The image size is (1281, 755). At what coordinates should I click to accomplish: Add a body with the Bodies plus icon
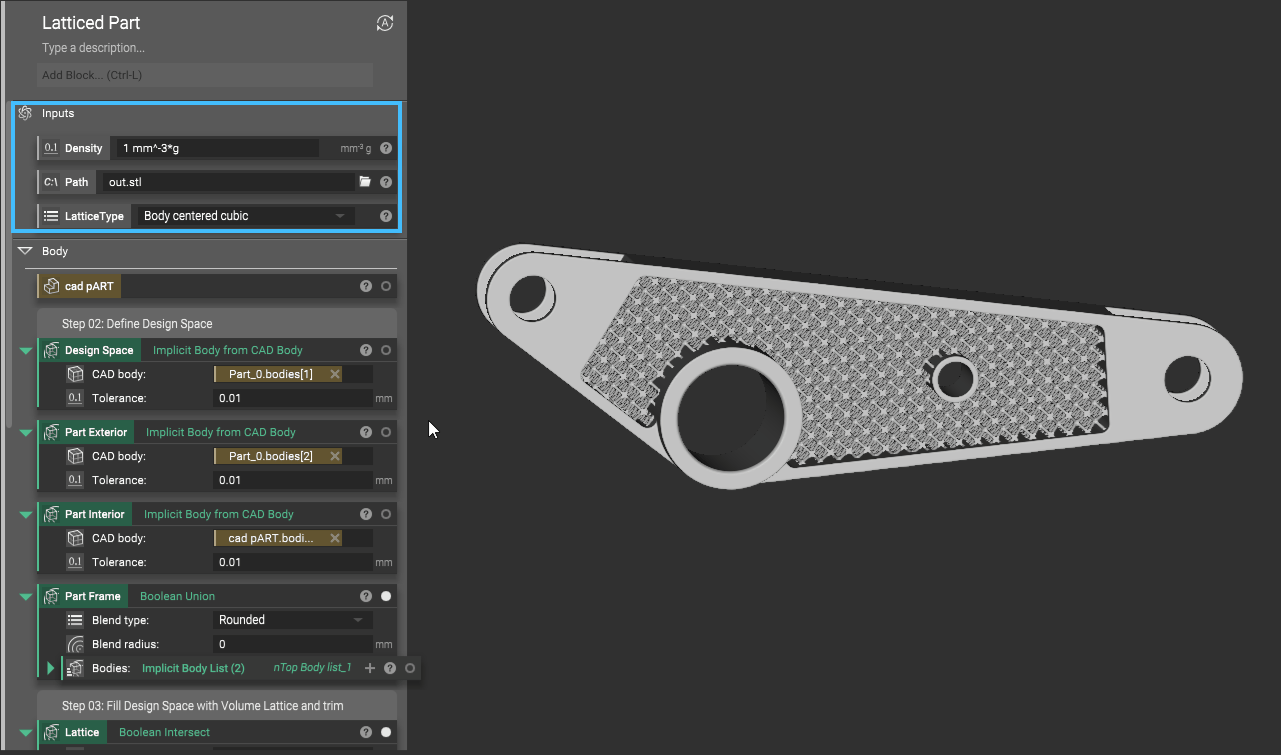coord(370,668)
